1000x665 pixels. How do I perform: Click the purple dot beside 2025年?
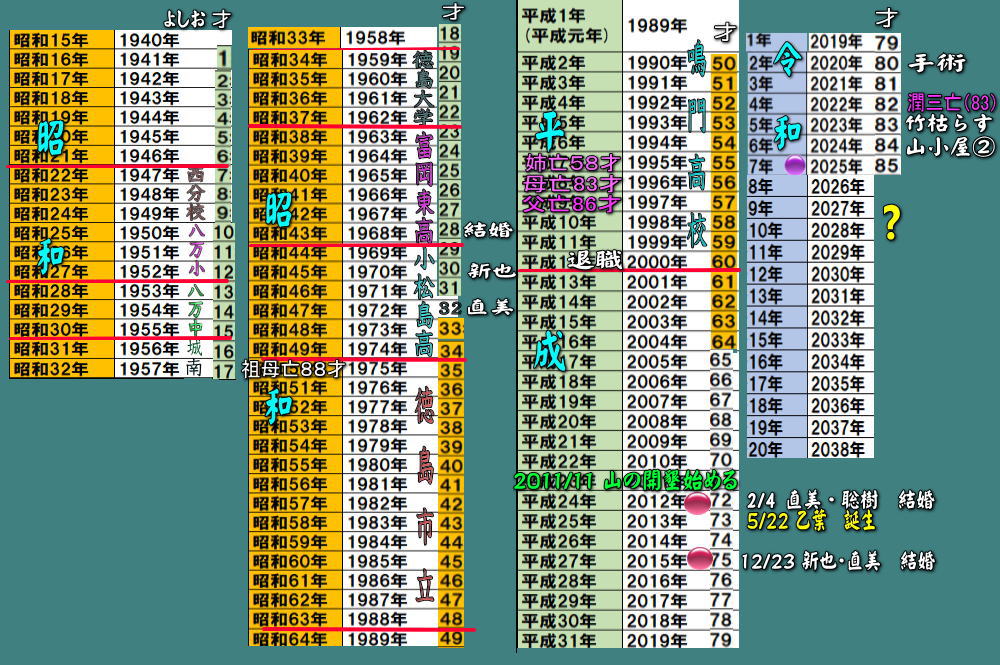795,165
